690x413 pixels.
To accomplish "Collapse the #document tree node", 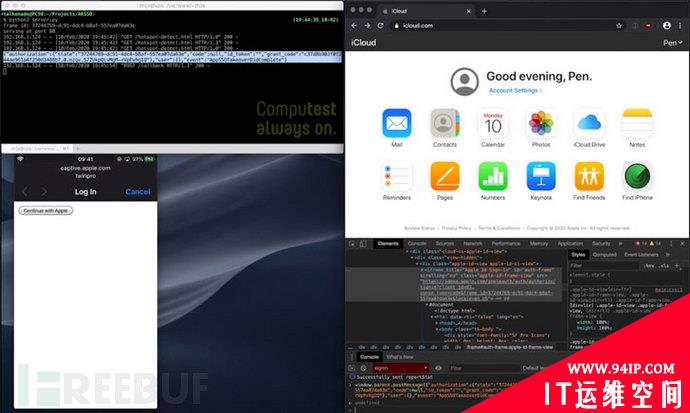I will coord(427,304).
